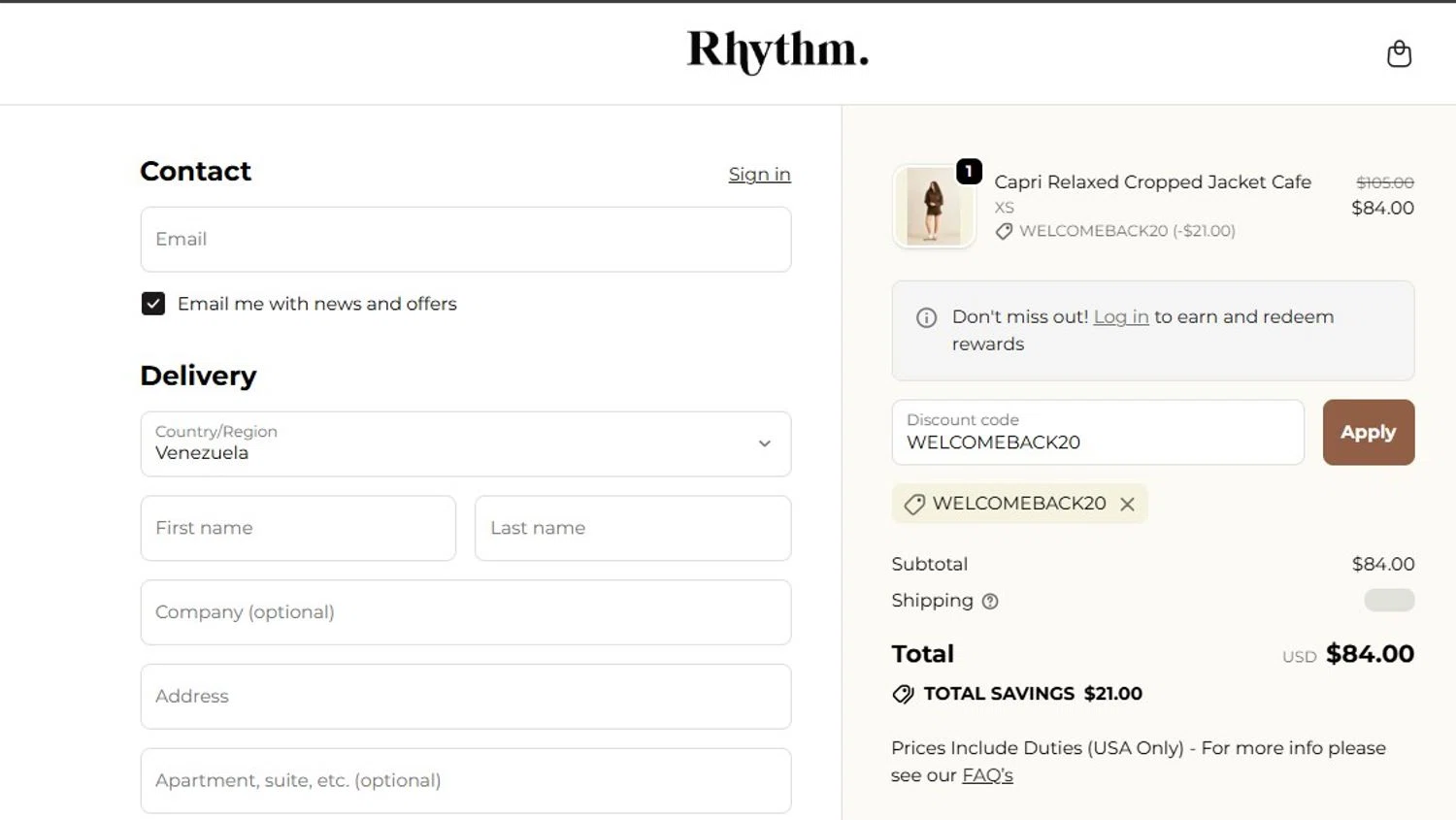This screenshot has height=820, width=1456.
Task: Click the quantity badge on product thumbnail
Action: [x=969, y=171]
